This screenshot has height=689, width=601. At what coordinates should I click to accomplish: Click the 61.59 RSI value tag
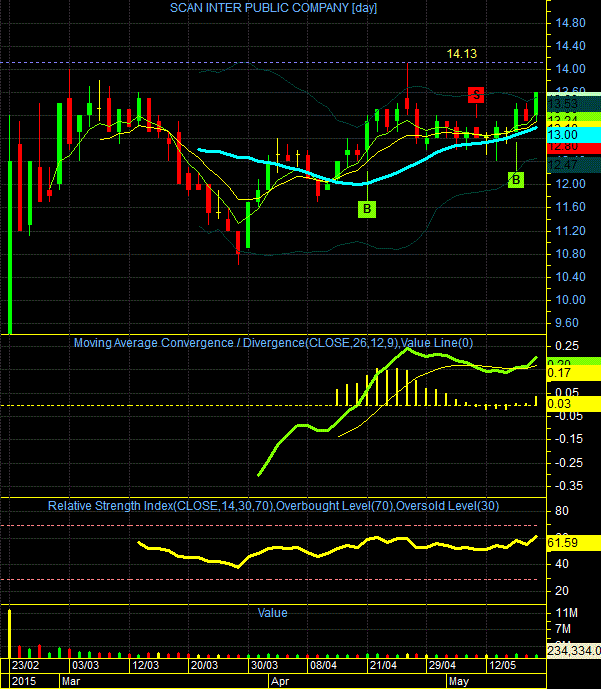pos(574,543)
